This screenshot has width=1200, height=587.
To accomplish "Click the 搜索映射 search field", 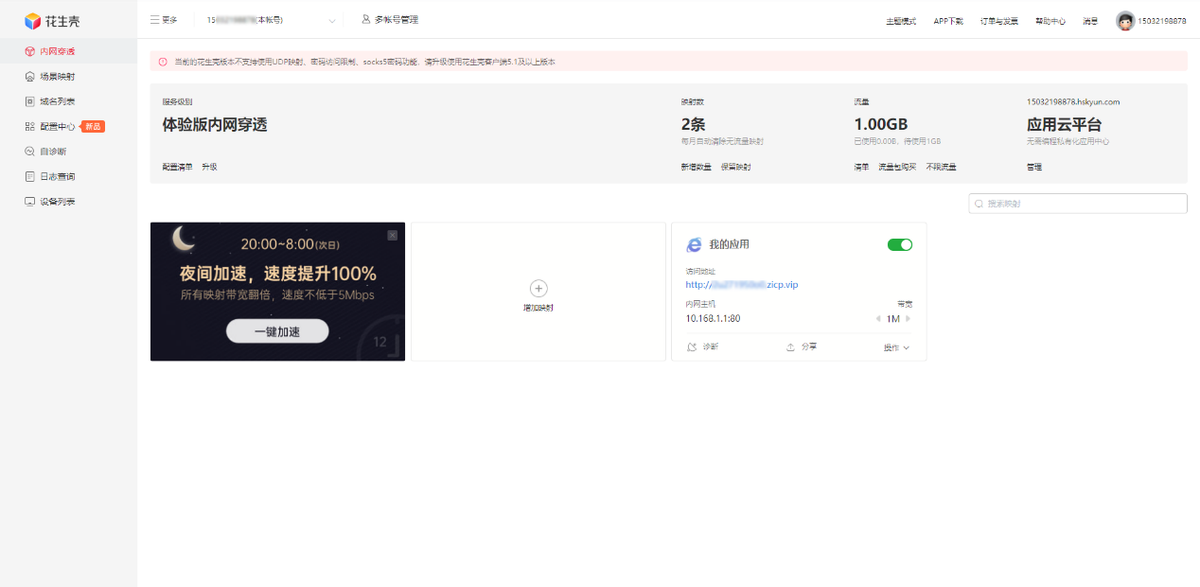I will point(1078,204).
